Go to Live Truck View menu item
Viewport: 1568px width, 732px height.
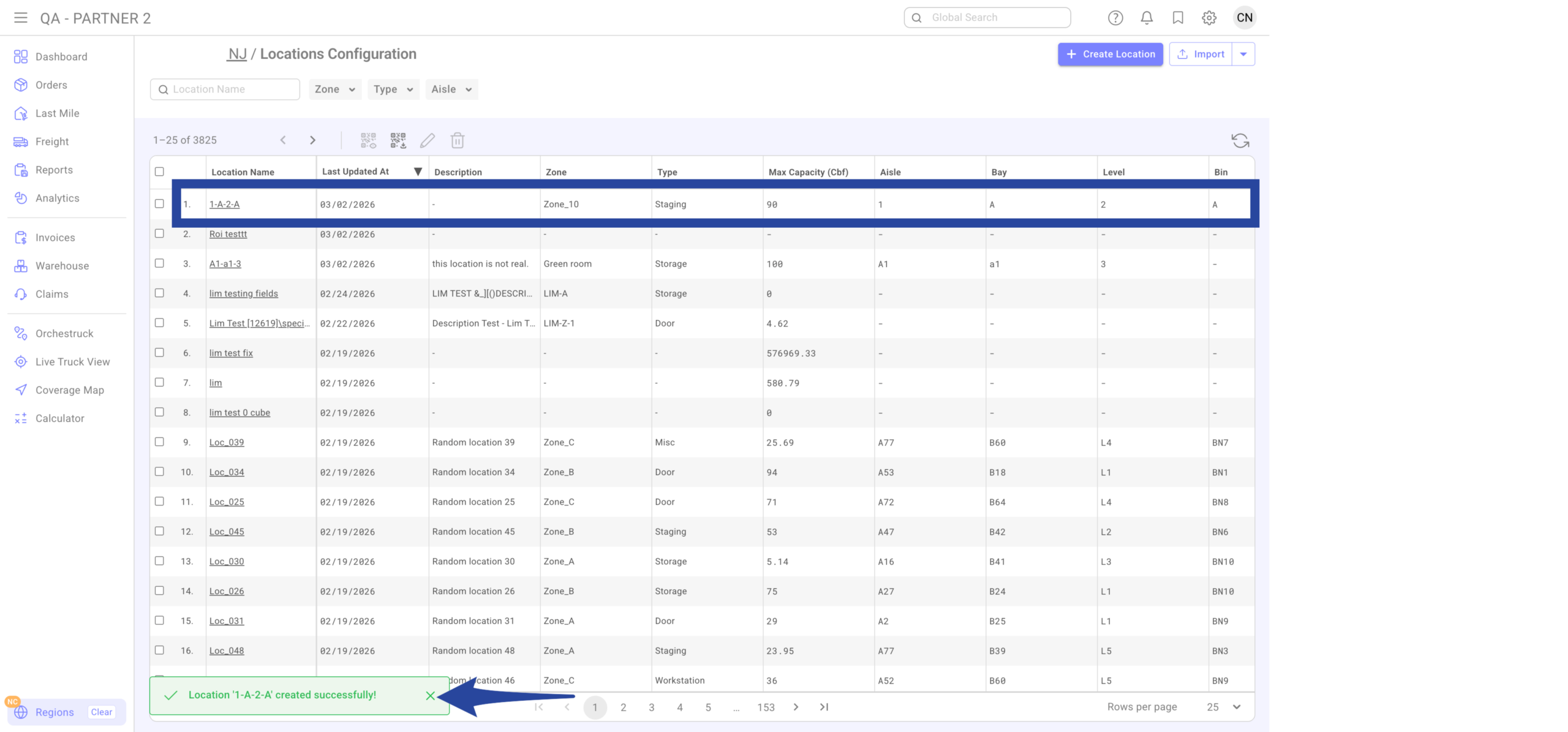click(x=72, y=361)
